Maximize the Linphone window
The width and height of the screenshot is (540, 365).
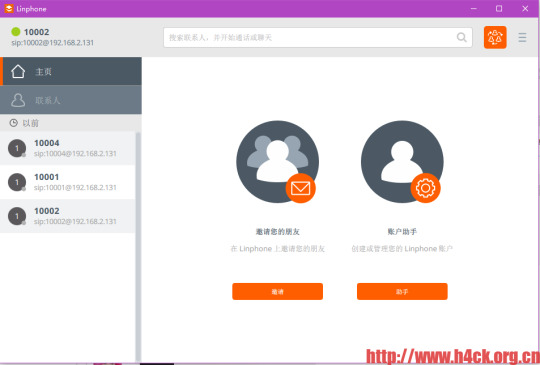pyautogui.click(x=499, y=9)
